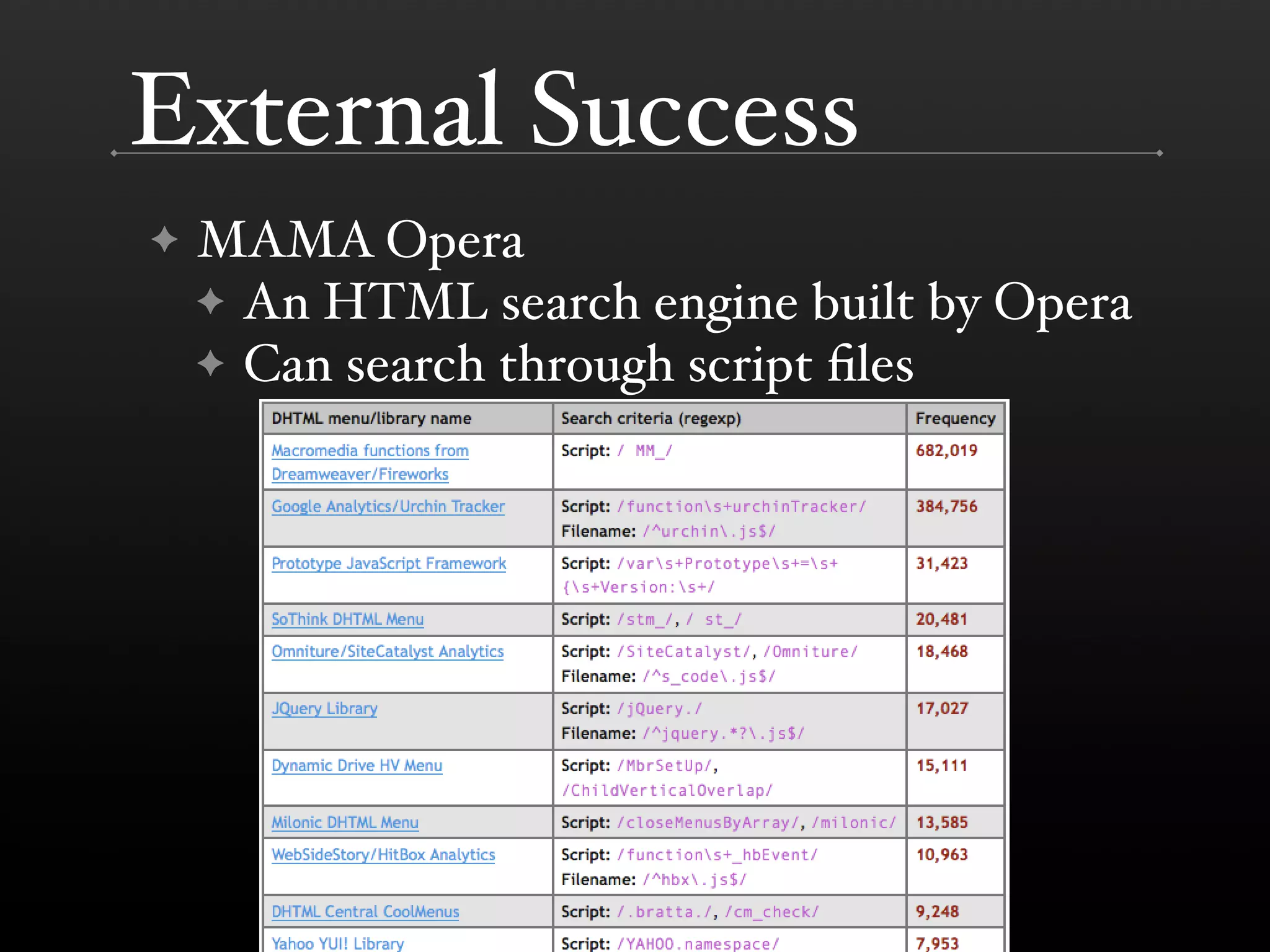1270x952 pixels.
Task: Select the frequency value 31,423
Action: (x=942, y=563)
